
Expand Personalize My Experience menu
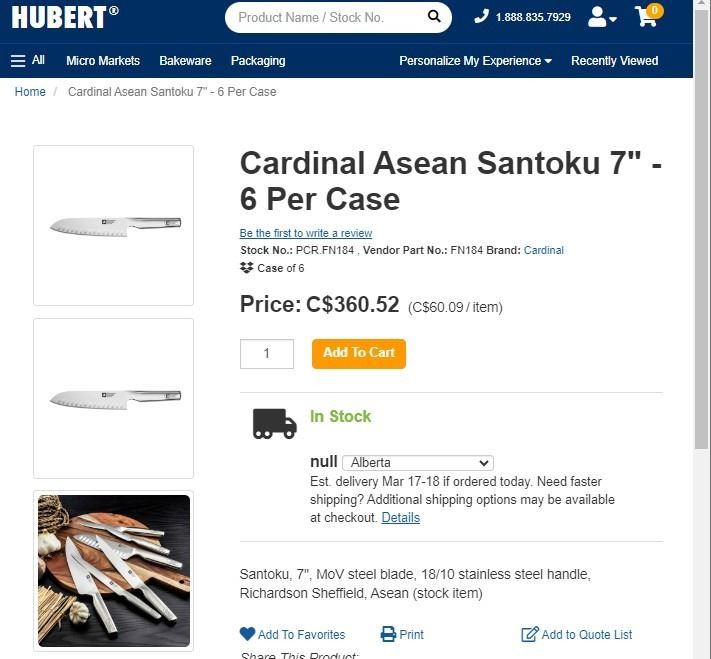pyautogui.click(x=475, y=61)
